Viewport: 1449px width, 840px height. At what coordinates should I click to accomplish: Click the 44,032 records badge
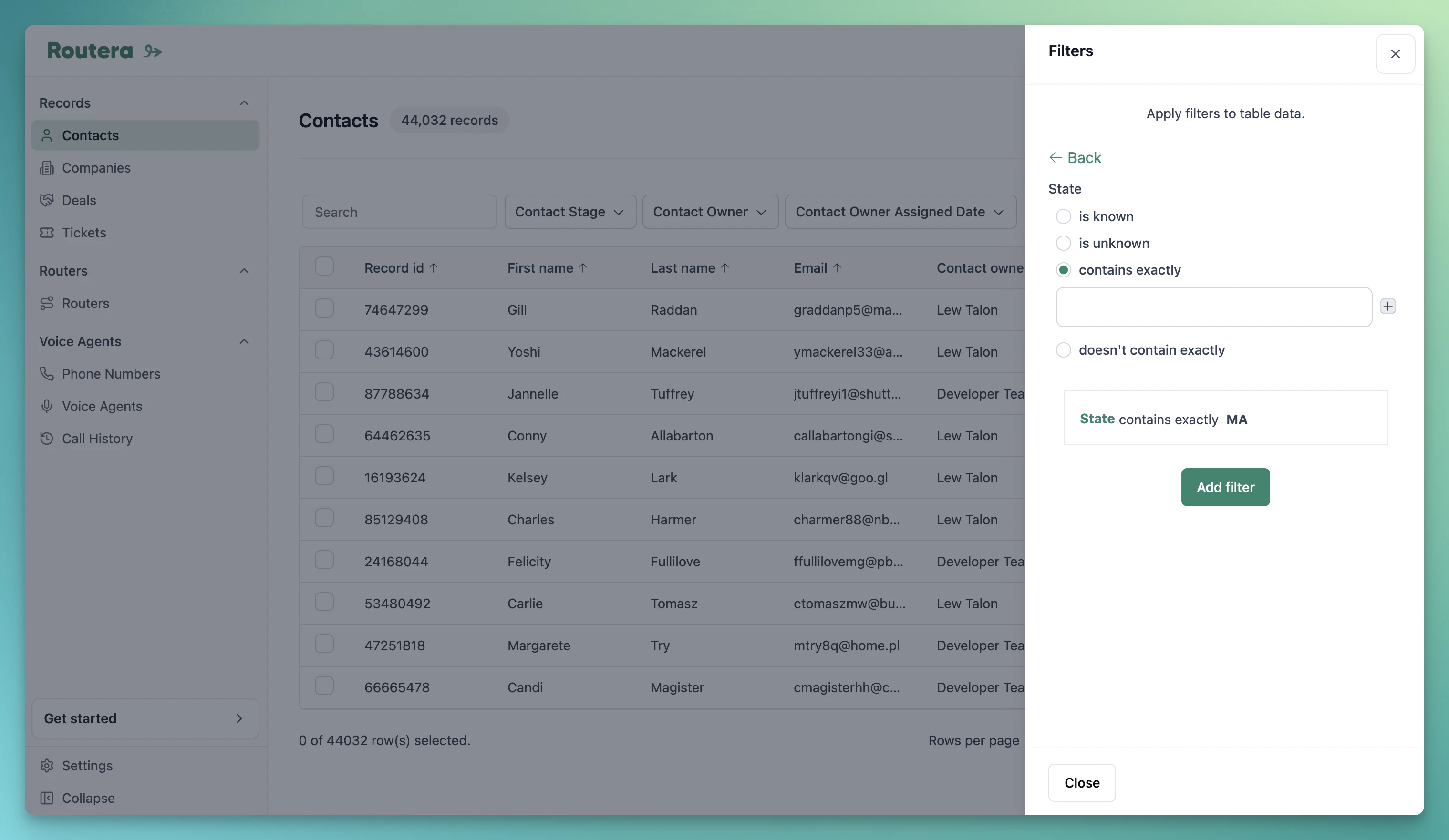[450, 121]
